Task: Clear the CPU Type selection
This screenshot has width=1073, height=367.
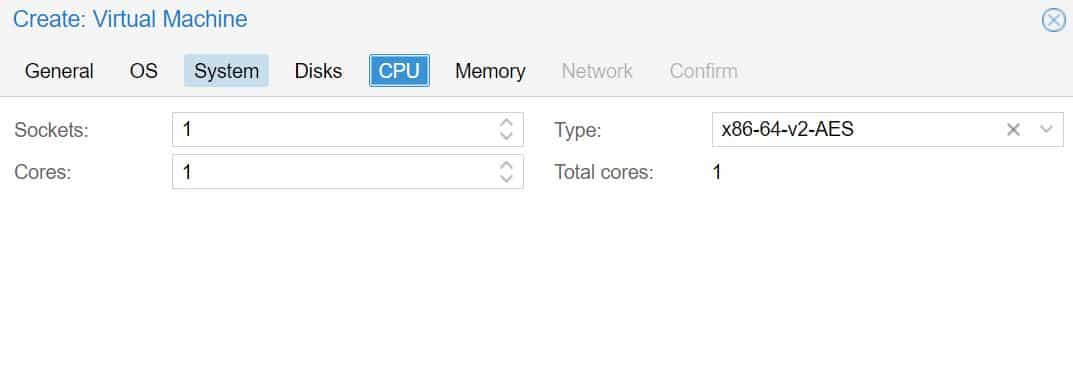Action: click(1013, 129)
